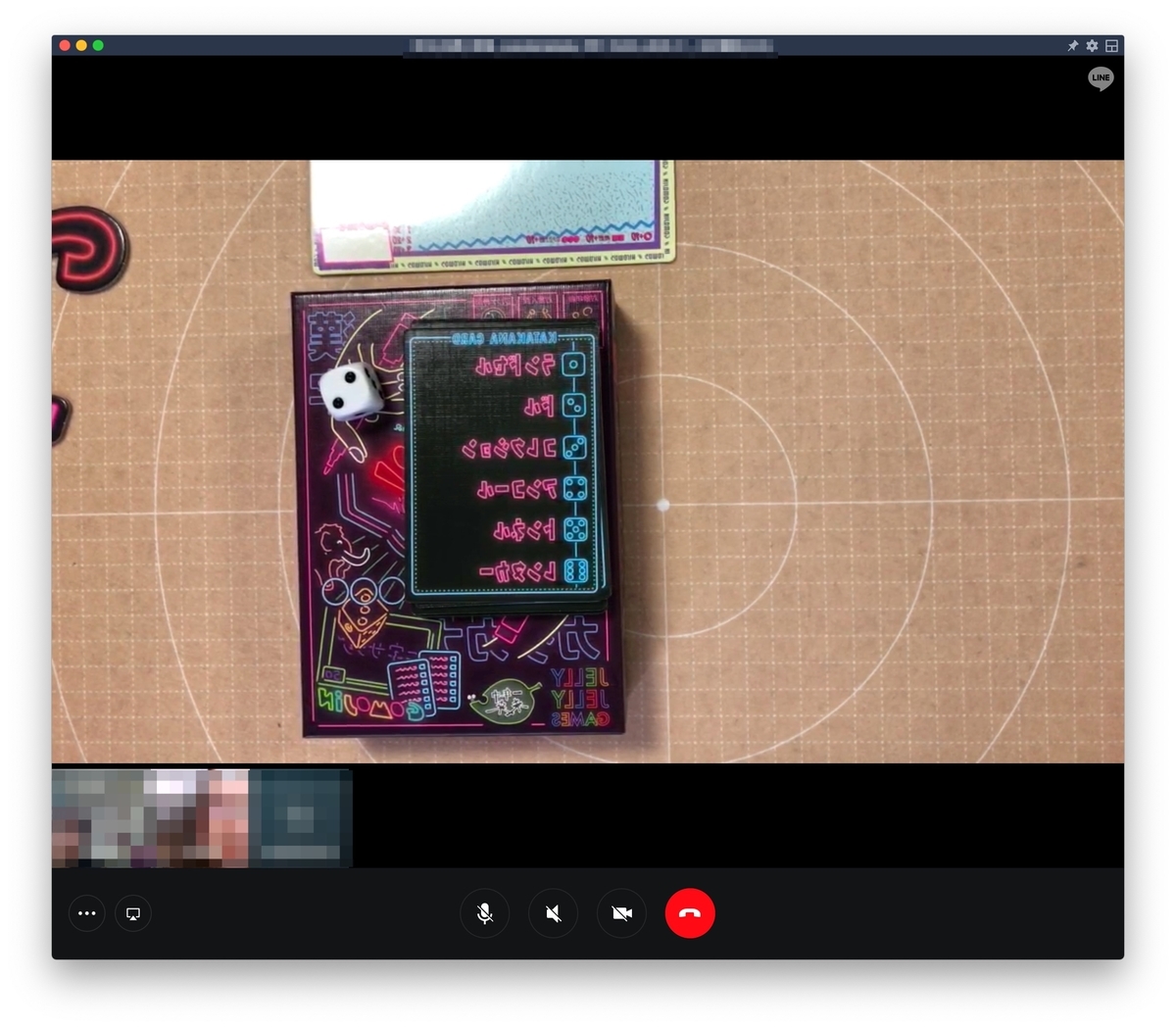Click the main shared video of card game
This screenshot has height=1028, width=1176.
coord(588,462)
